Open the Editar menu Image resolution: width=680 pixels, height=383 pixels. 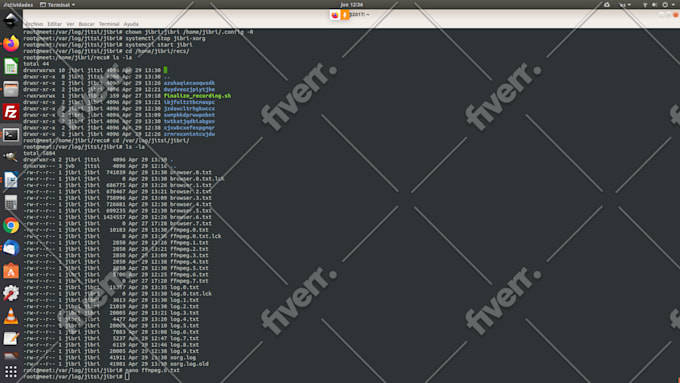[55, 24]
